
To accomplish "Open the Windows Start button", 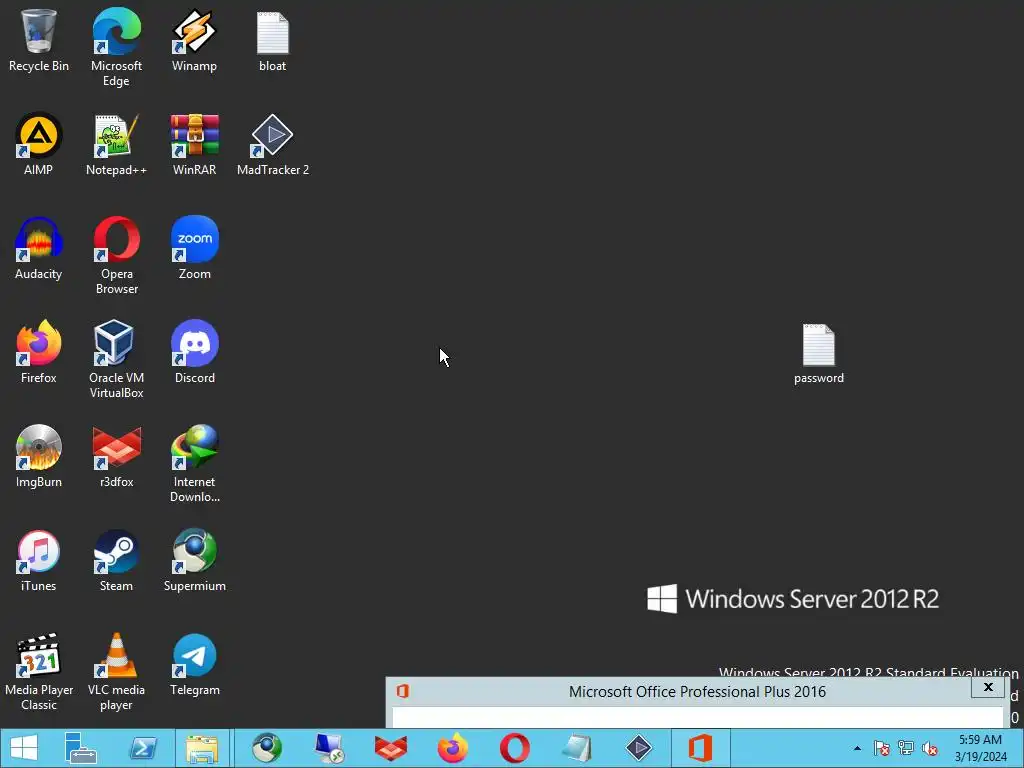I will click(x=24, y=748).
